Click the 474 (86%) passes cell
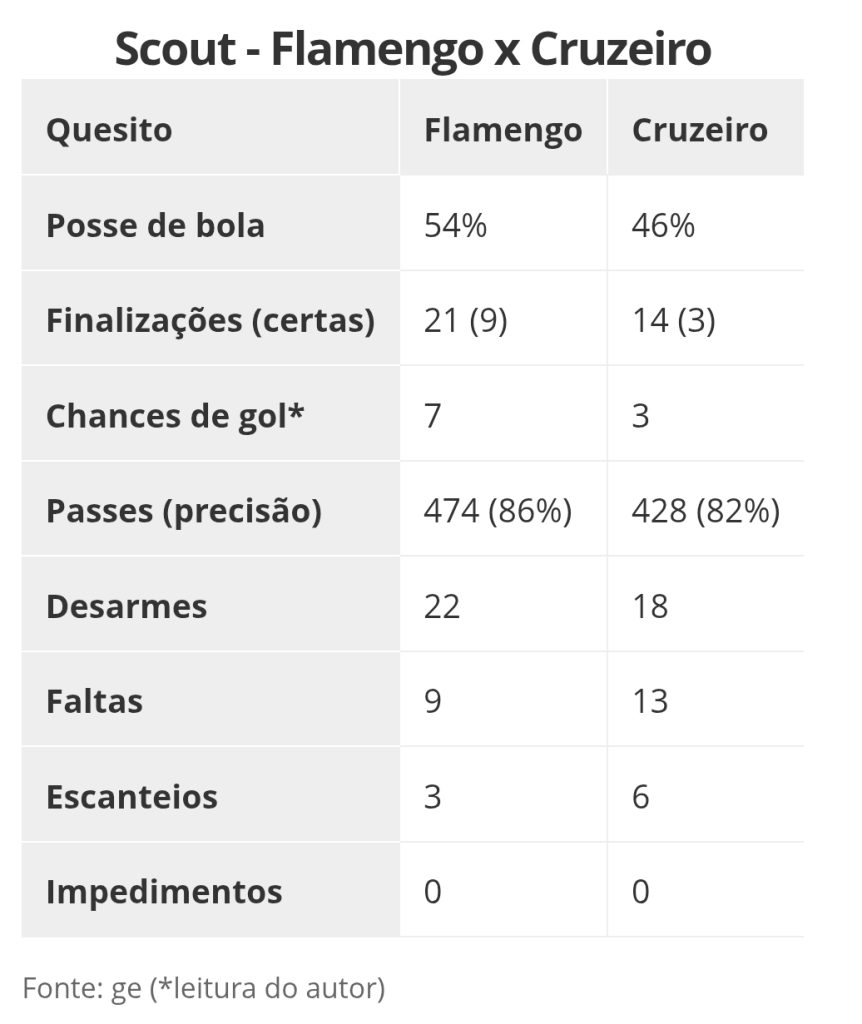Screen dimensions: 862x1024 498,511
